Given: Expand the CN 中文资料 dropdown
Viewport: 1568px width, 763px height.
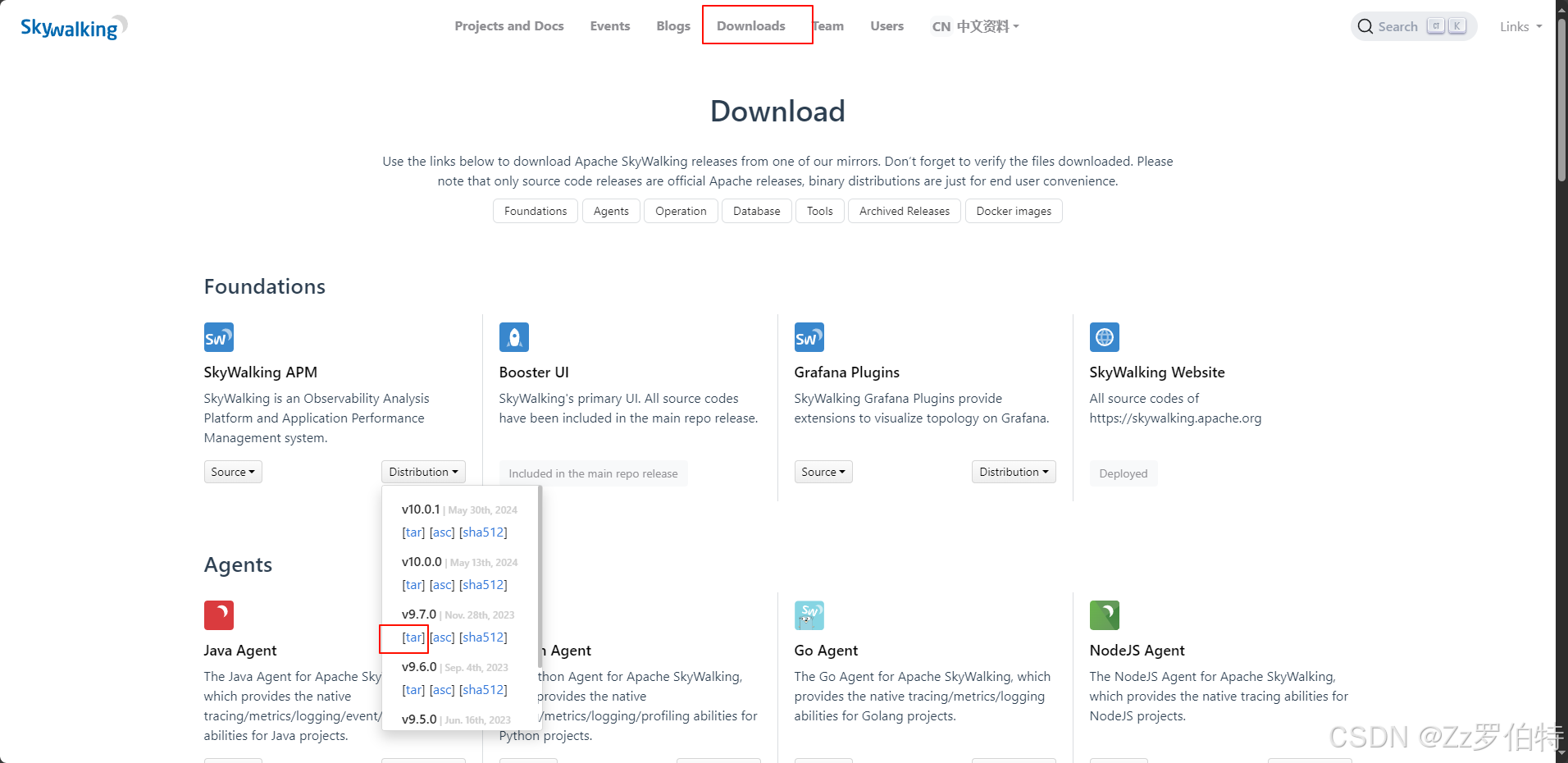Looking at the screenshot, I should [x=976, y=26].
